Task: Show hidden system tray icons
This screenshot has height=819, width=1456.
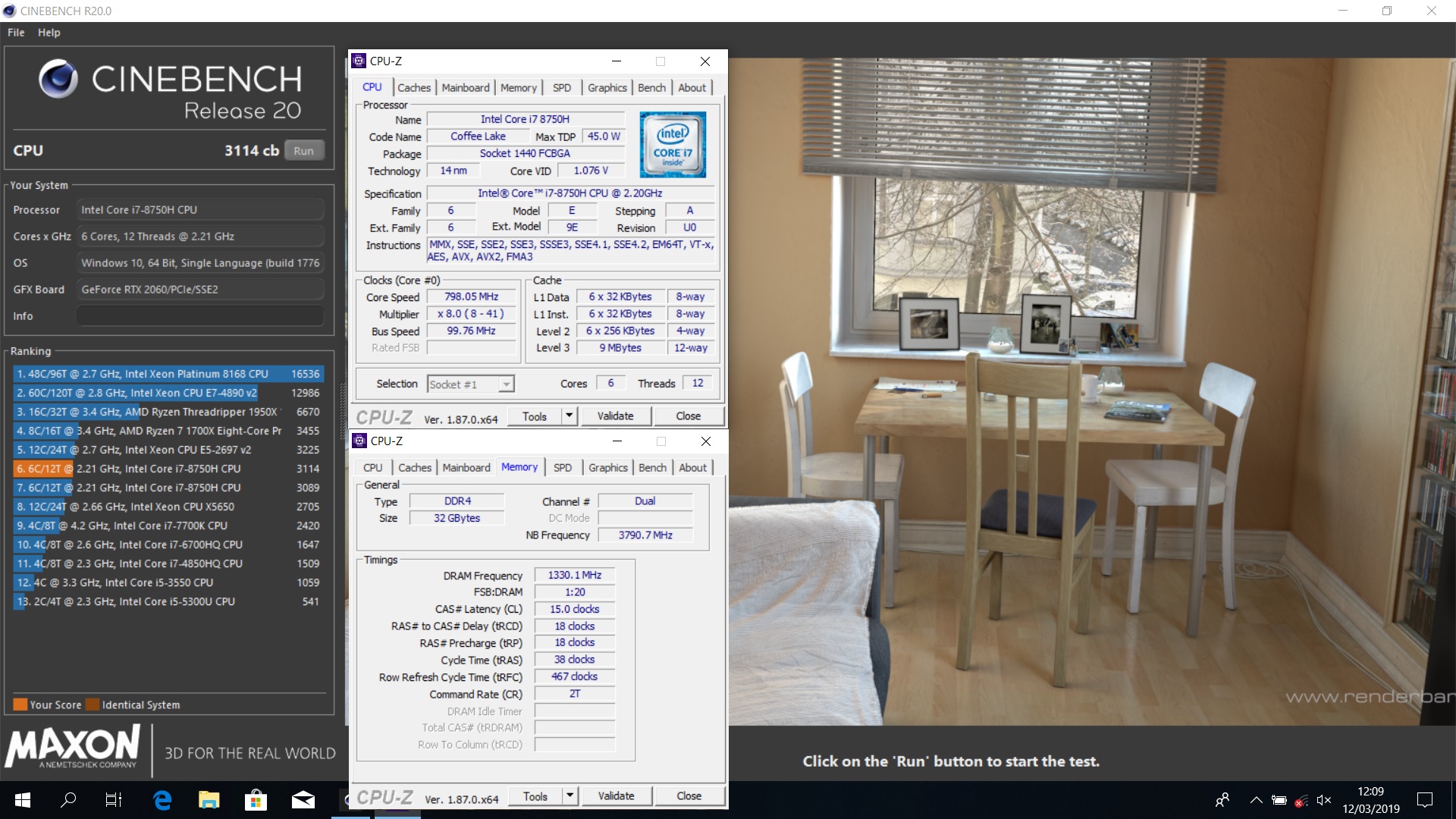Action: point(1257,800)
